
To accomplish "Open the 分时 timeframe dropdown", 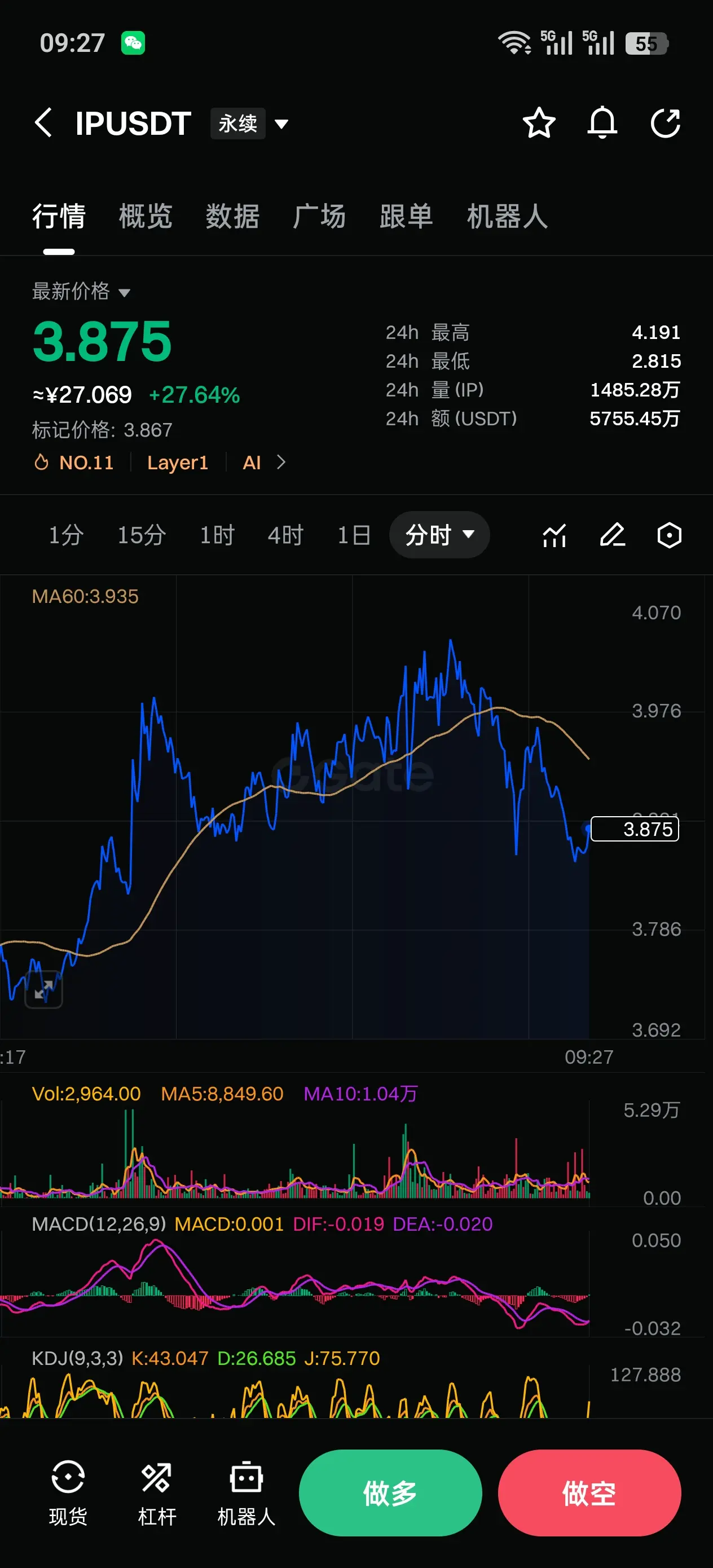I will [x=439, y=535].
